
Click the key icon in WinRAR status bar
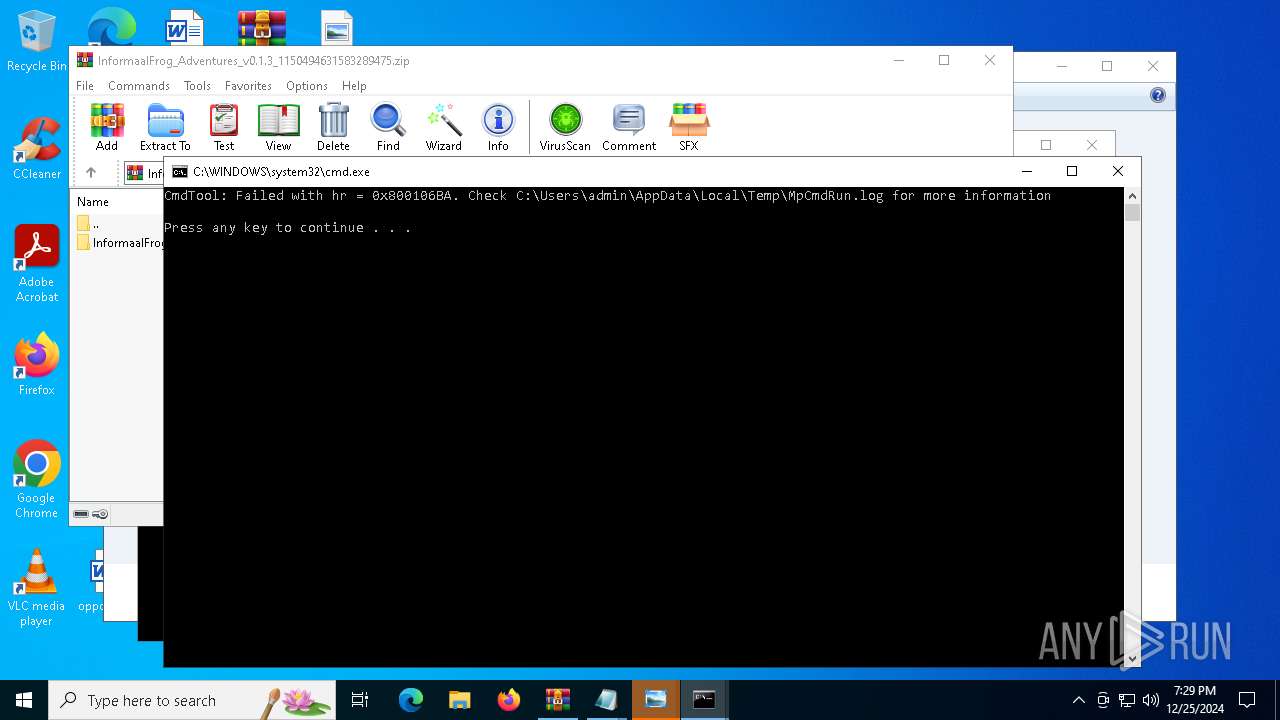pos(100,514)
